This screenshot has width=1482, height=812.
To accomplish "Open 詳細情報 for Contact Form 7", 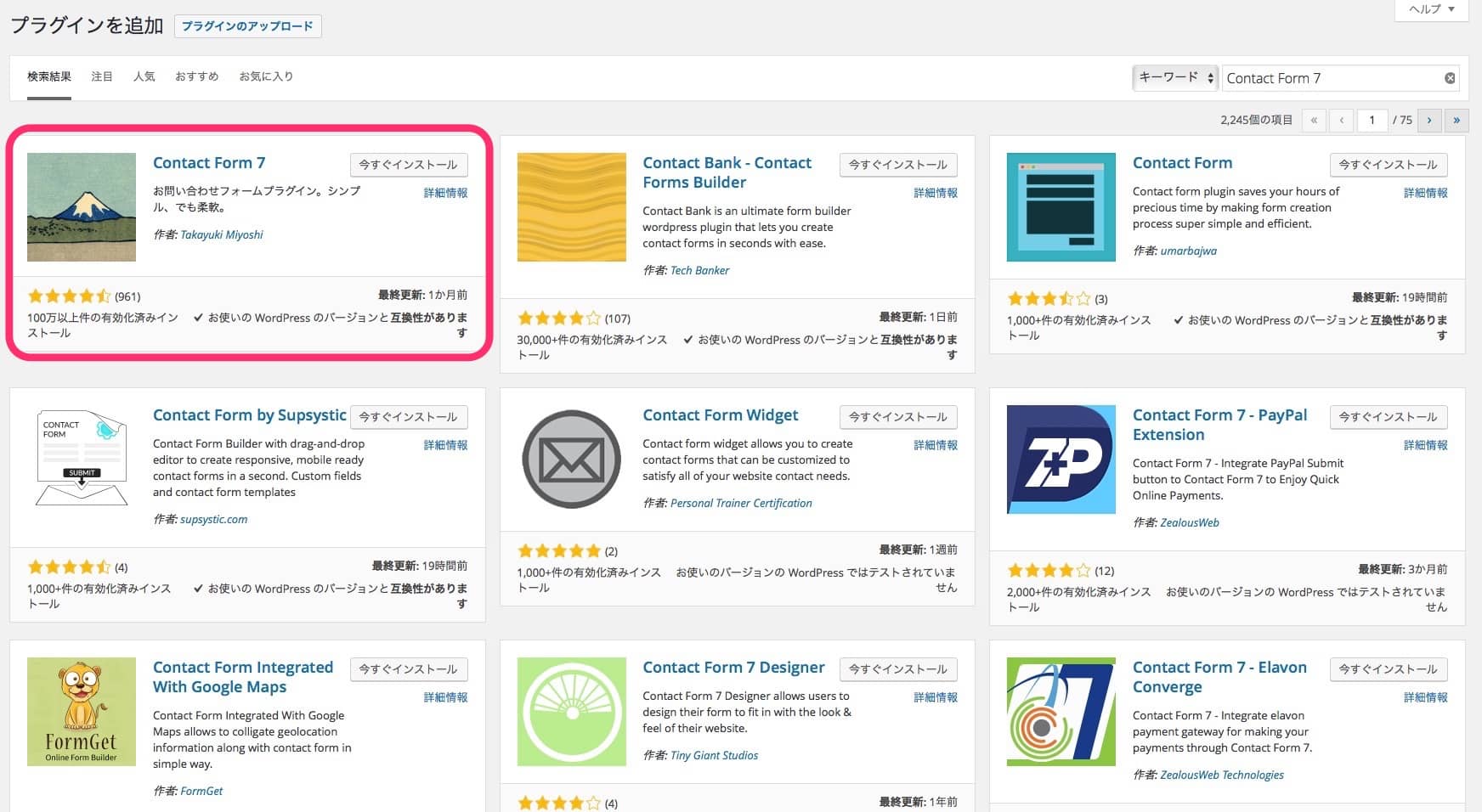I will [x=446, y=193].
